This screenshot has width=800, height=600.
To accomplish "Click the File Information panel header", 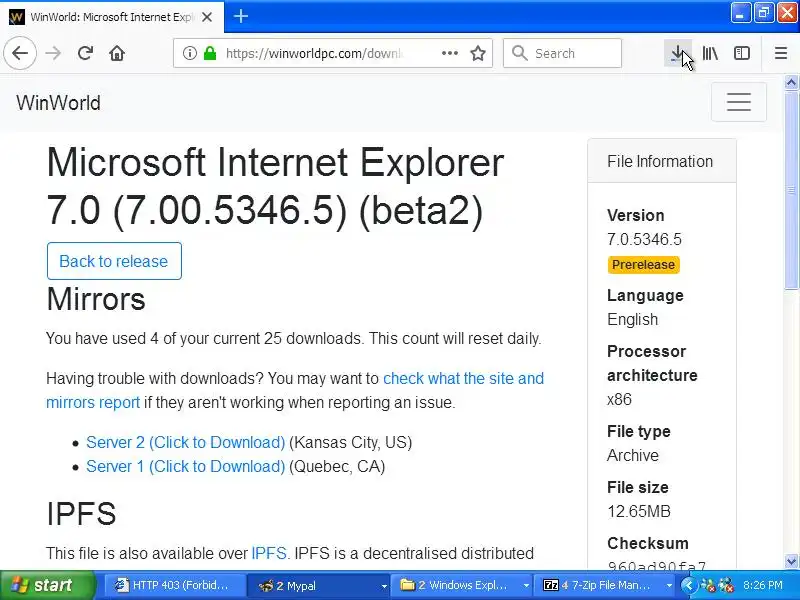I will (662, 161).
